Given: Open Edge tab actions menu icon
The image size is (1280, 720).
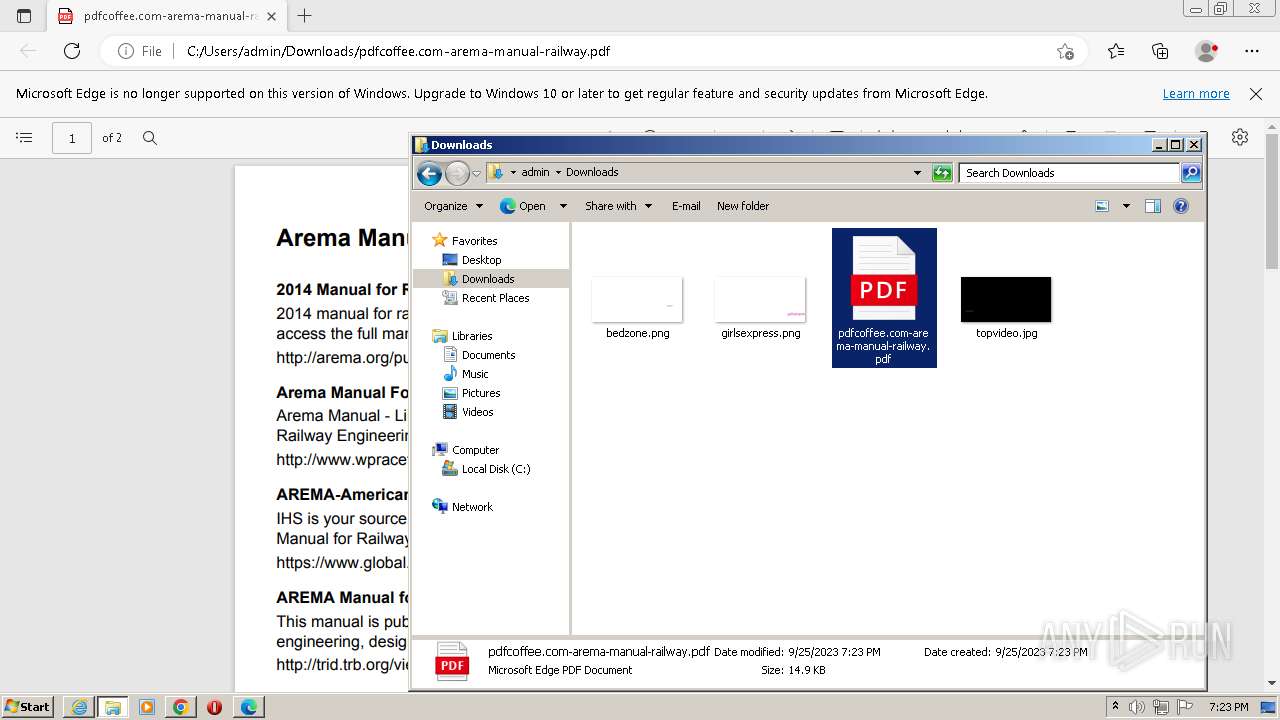Looking at the screenshot, I should click(24, 16).
